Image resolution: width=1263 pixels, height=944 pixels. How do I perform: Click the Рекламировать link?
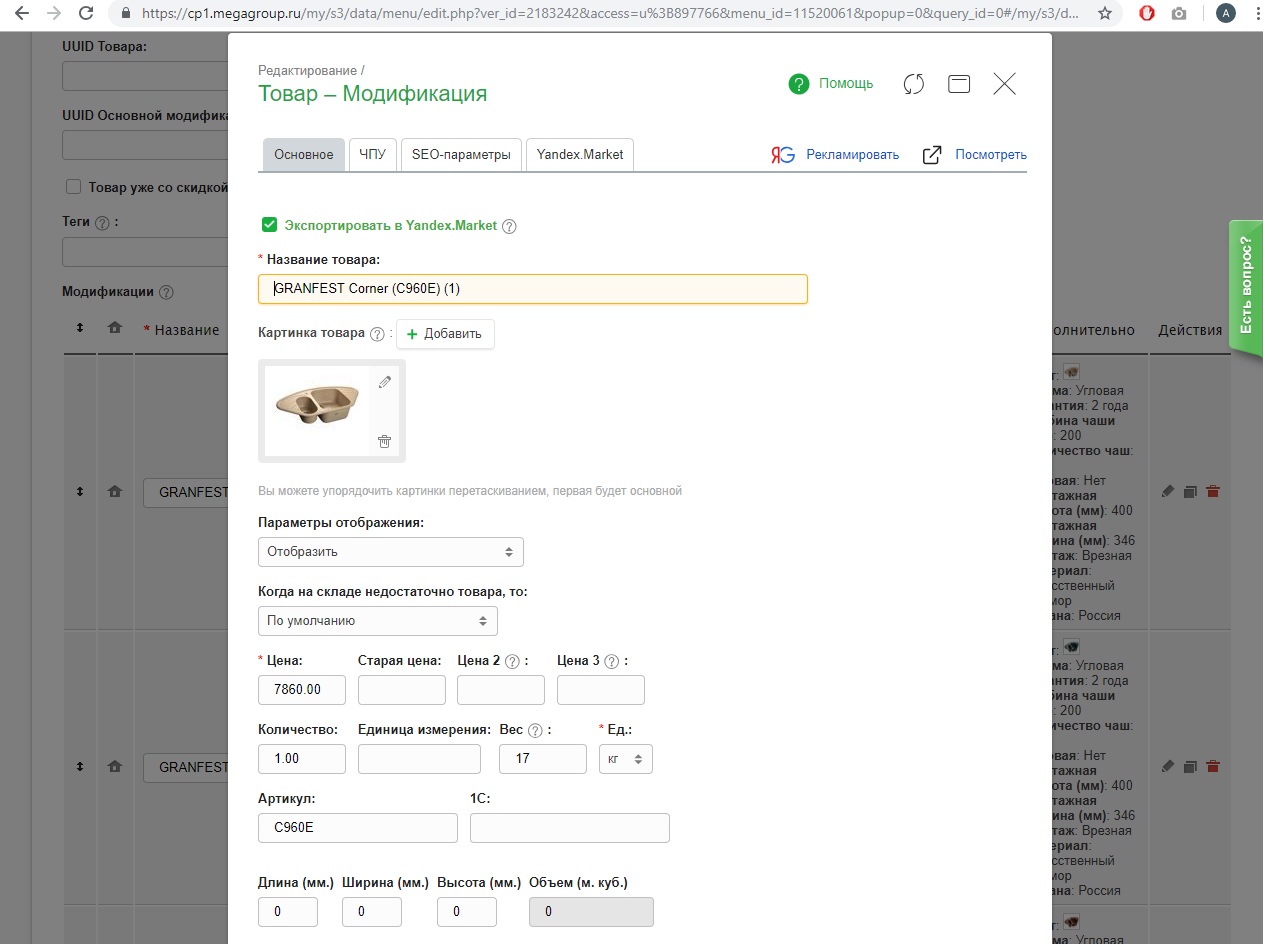click(x=852, y=155)
